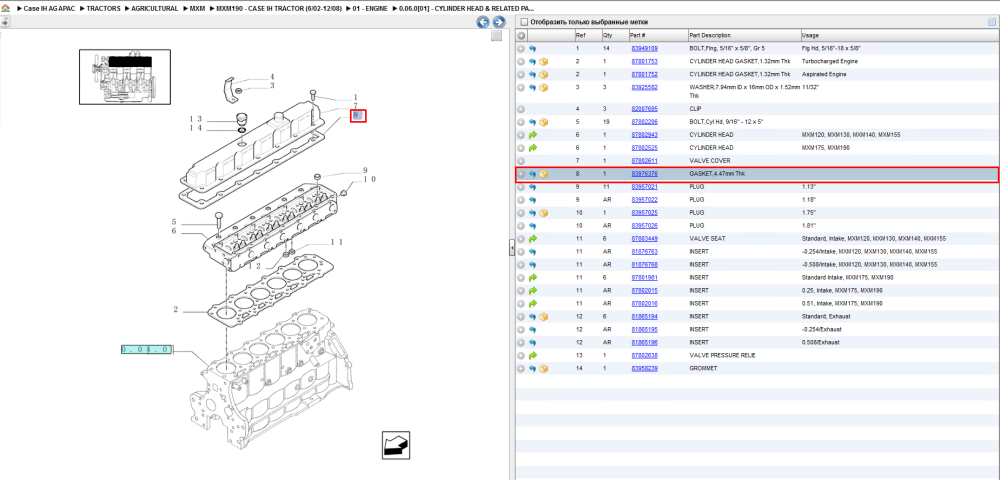
Task: Open part number link for GASKET,4.47mm Thk
Action: (x=644, y=174)
